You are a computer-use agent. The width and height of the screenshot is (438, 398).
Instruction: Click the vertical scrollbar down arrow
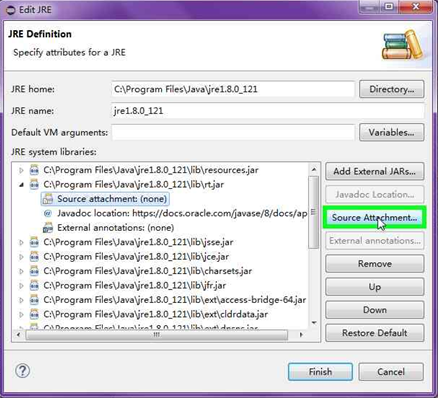tap(314, 322)
